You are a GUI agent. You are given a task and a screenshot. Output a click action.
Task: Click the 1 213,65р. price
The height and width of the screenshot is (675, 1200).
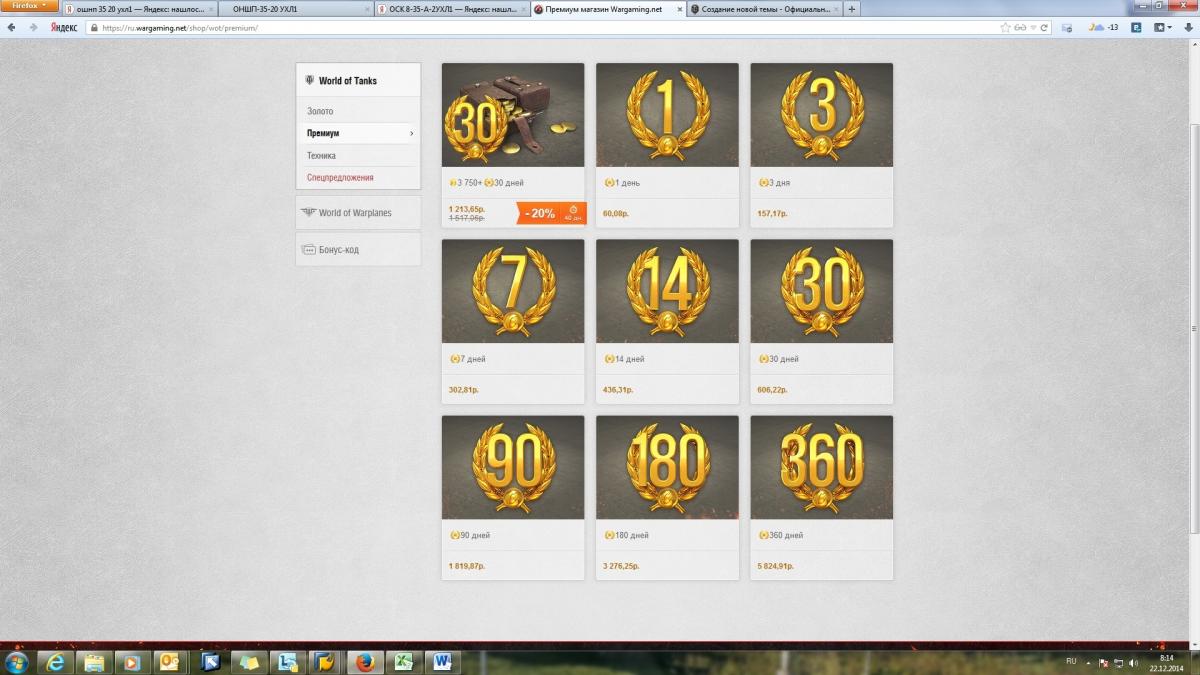467,209
